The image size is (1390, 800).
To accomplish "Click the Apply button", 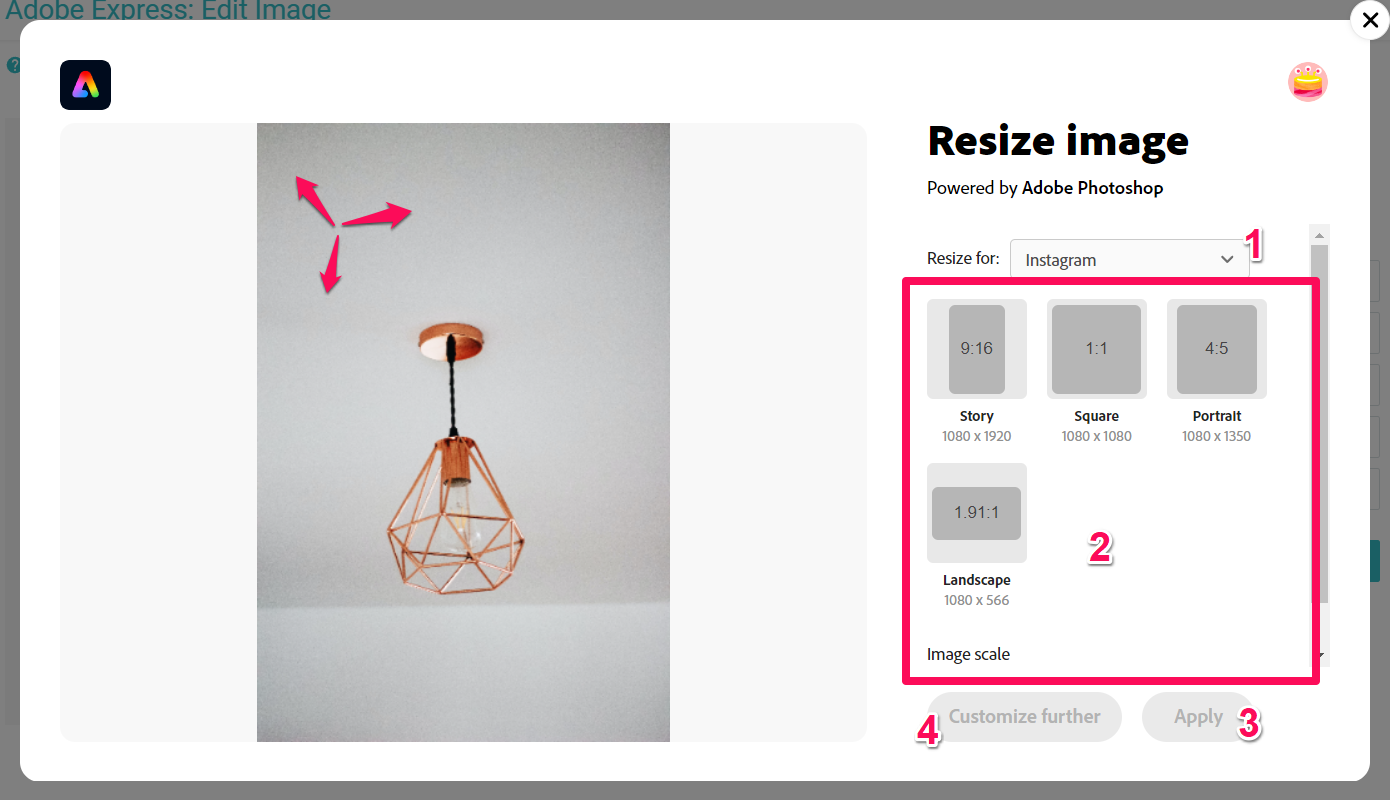I will click(1198, 717).
